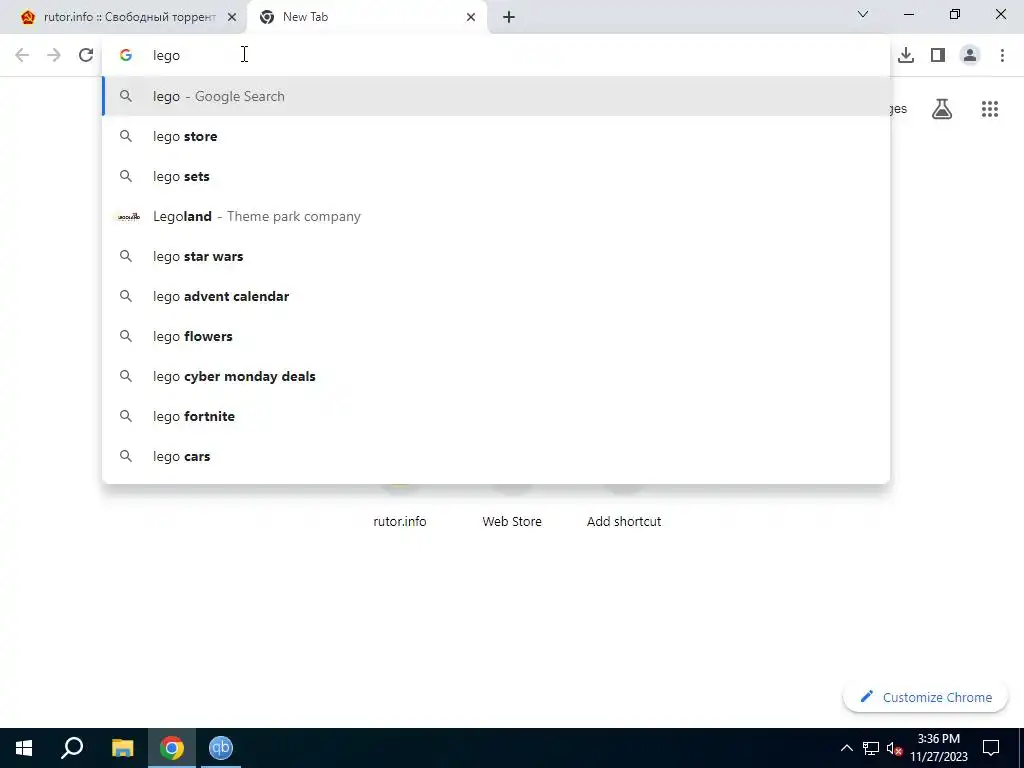Choose the 'lego store' suggestion
The height and width of the screenshot is (768, 1024).
[496, 136]
